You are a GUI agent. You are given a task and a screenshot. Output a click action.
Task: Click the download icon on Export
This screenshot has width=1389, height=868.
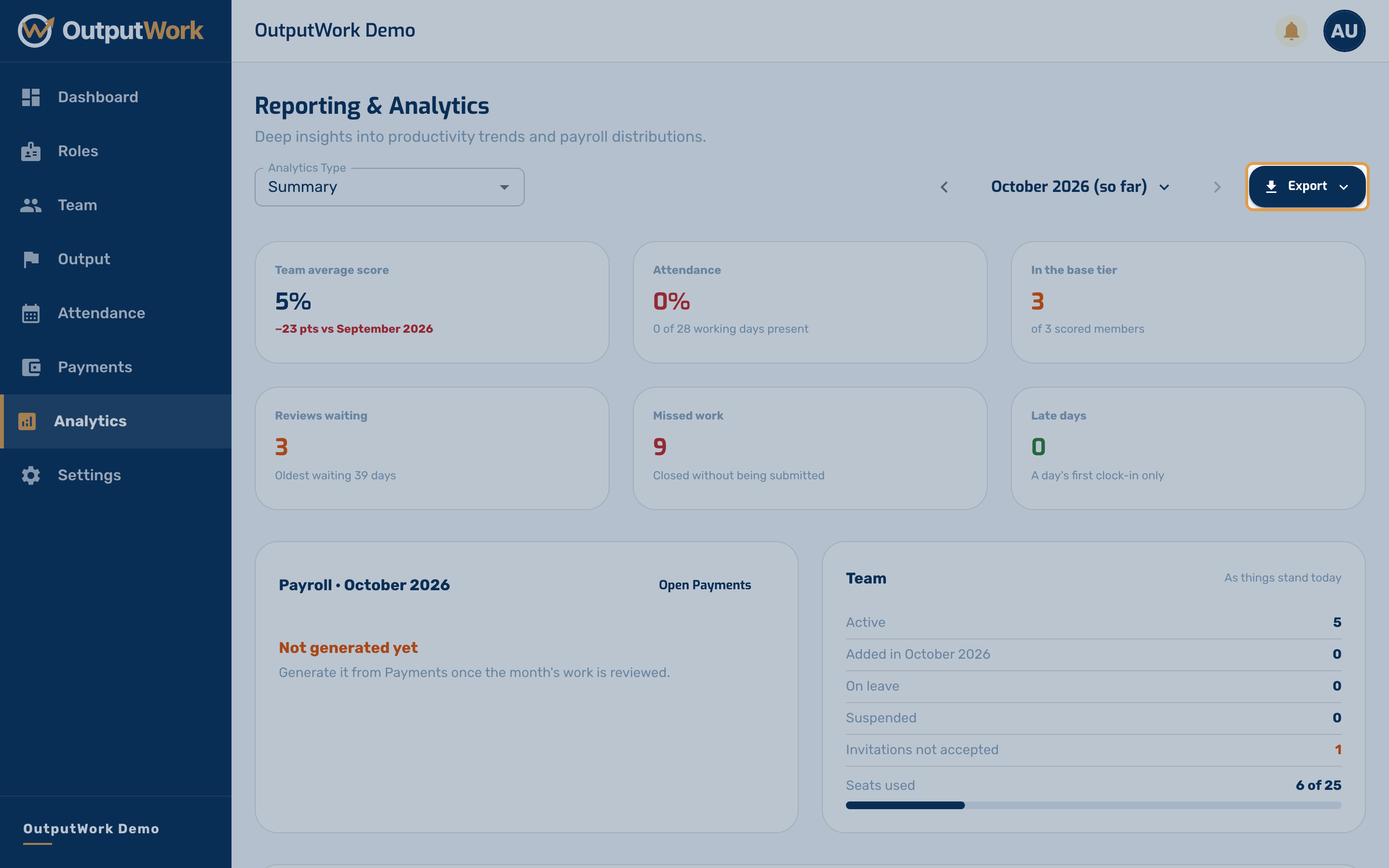pyautogui.click(x=1271, y=187)
